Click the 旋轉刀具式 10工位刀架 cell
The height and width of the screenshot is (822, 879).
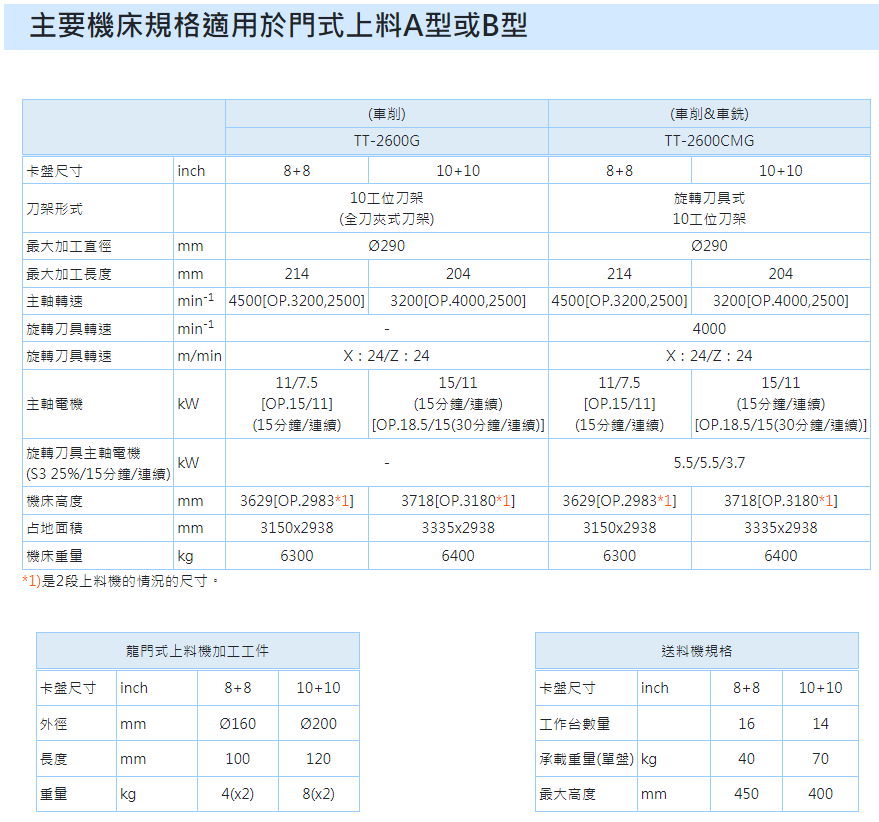coord(709,209)
